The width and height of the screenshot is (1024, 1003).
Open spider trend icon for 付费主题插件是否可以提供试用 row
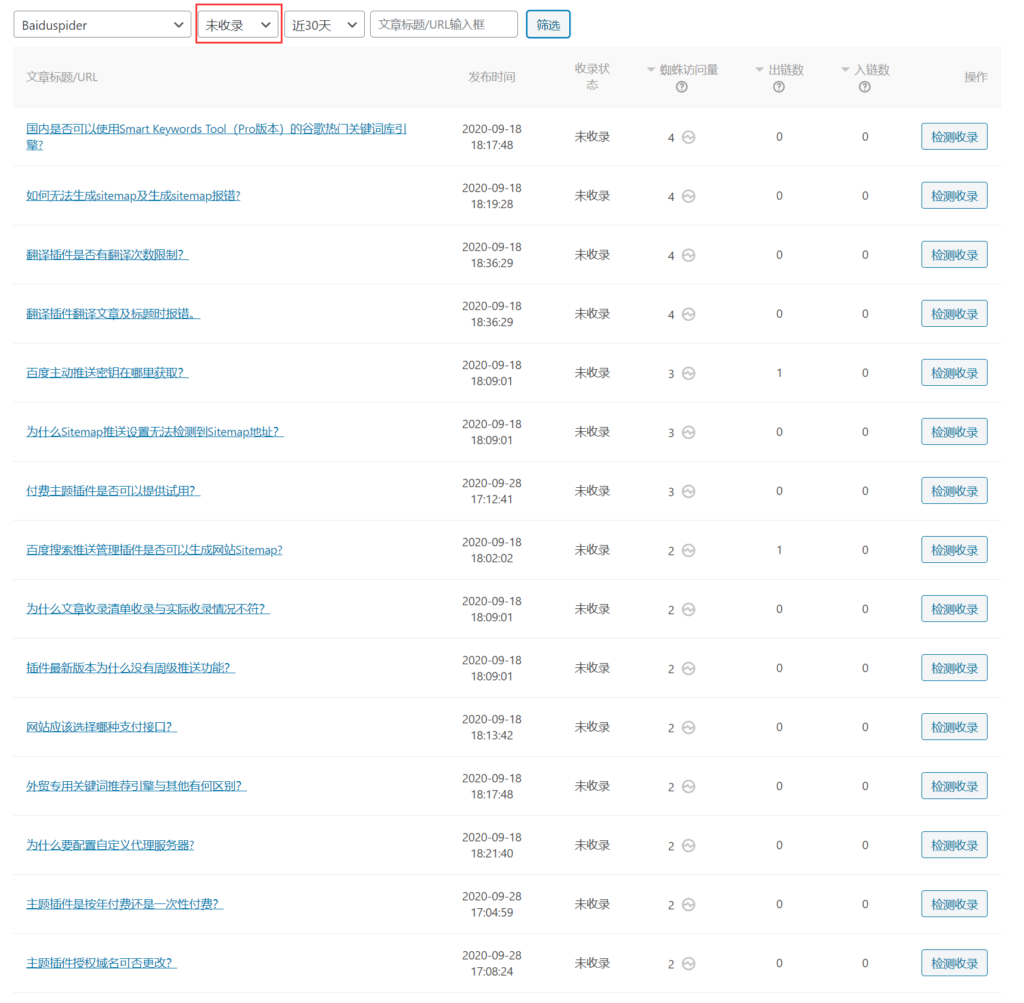(x=688, y=492)
